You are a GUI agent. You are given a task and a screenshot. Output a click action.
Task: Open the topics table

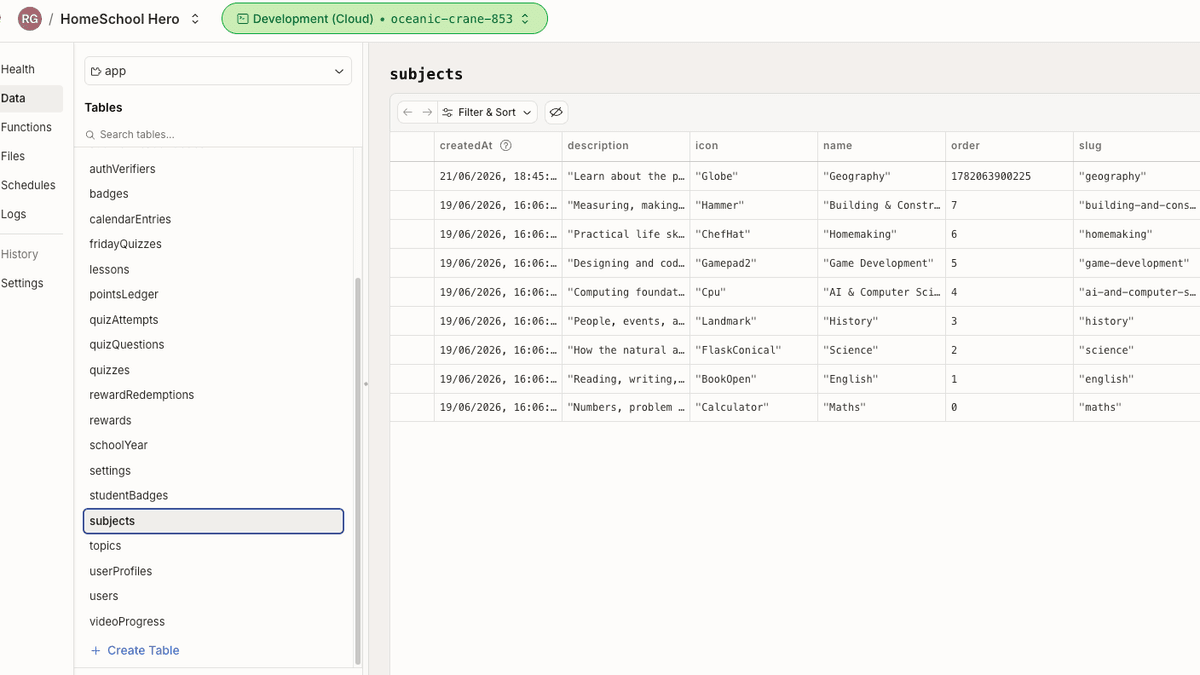pos(213,546)
